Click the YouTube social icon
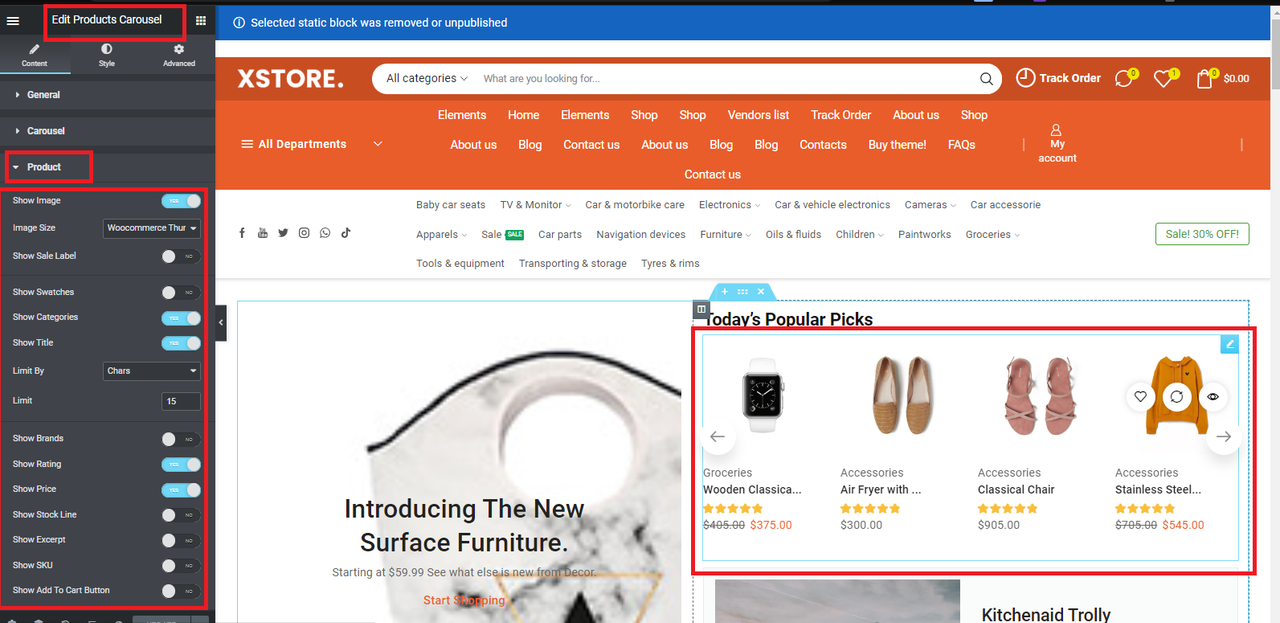 [262, 233]
